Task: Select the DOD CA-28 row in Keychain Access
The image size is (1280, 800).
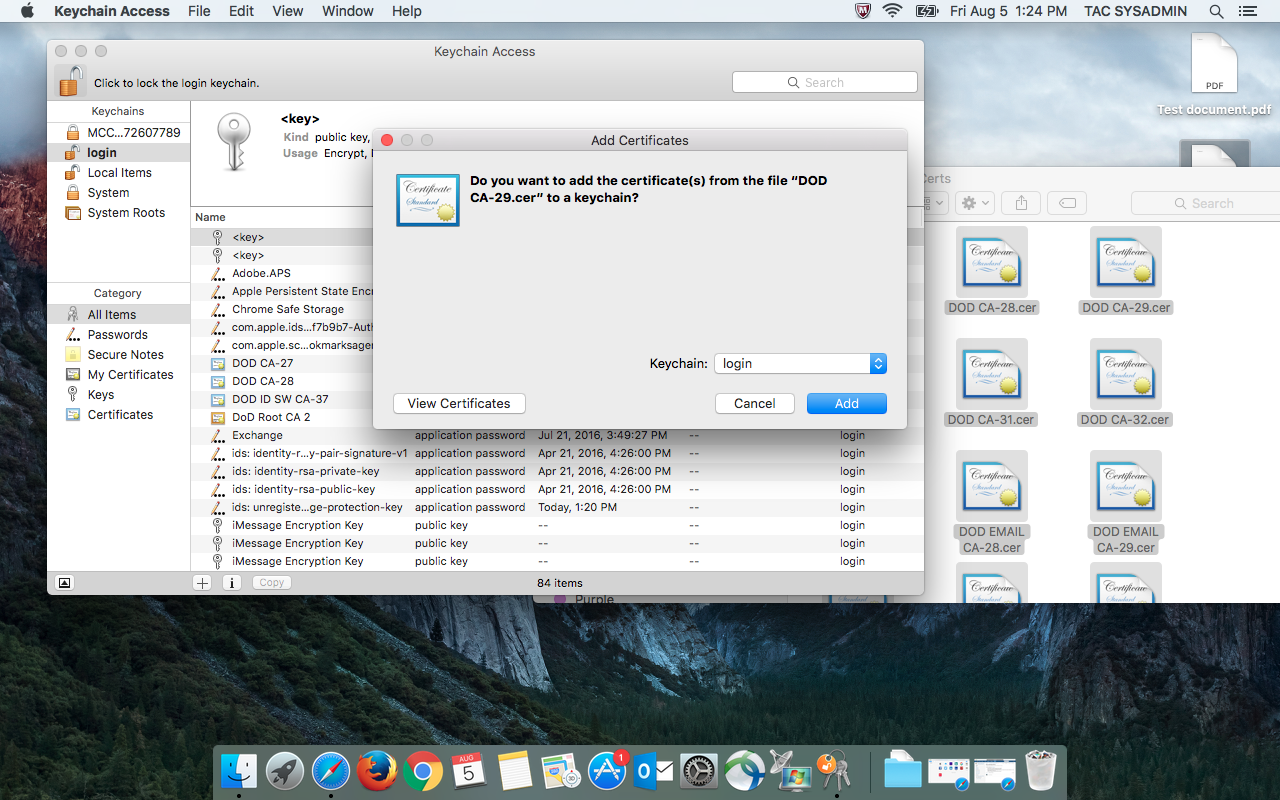Action: point(282,381)
